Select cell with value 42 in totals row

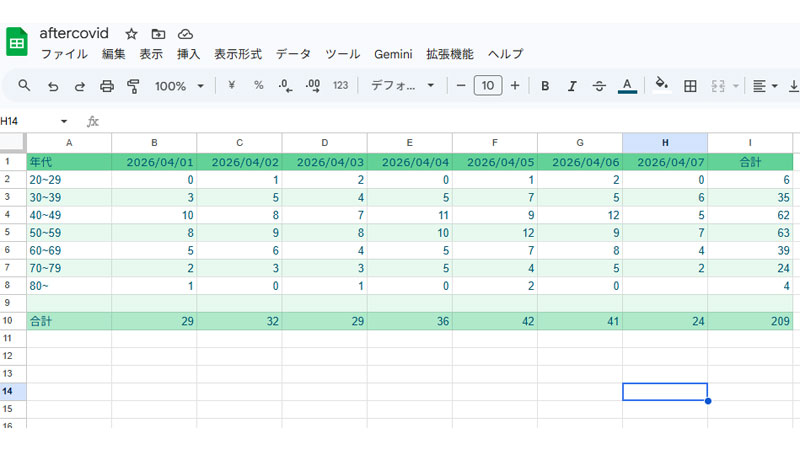494,321
